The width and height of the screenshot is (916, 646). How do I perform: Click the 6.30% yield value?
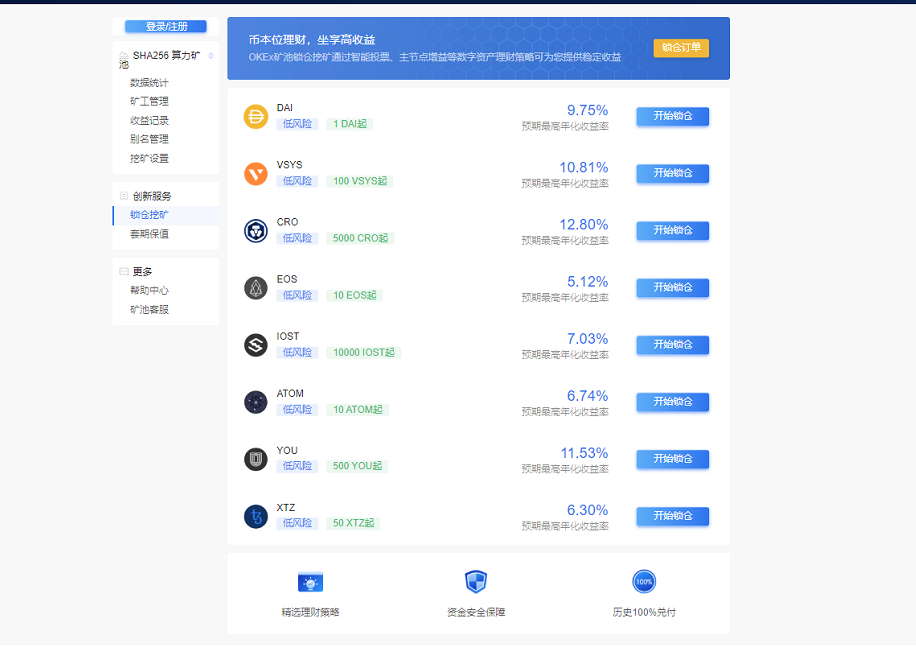pos(587,510)
